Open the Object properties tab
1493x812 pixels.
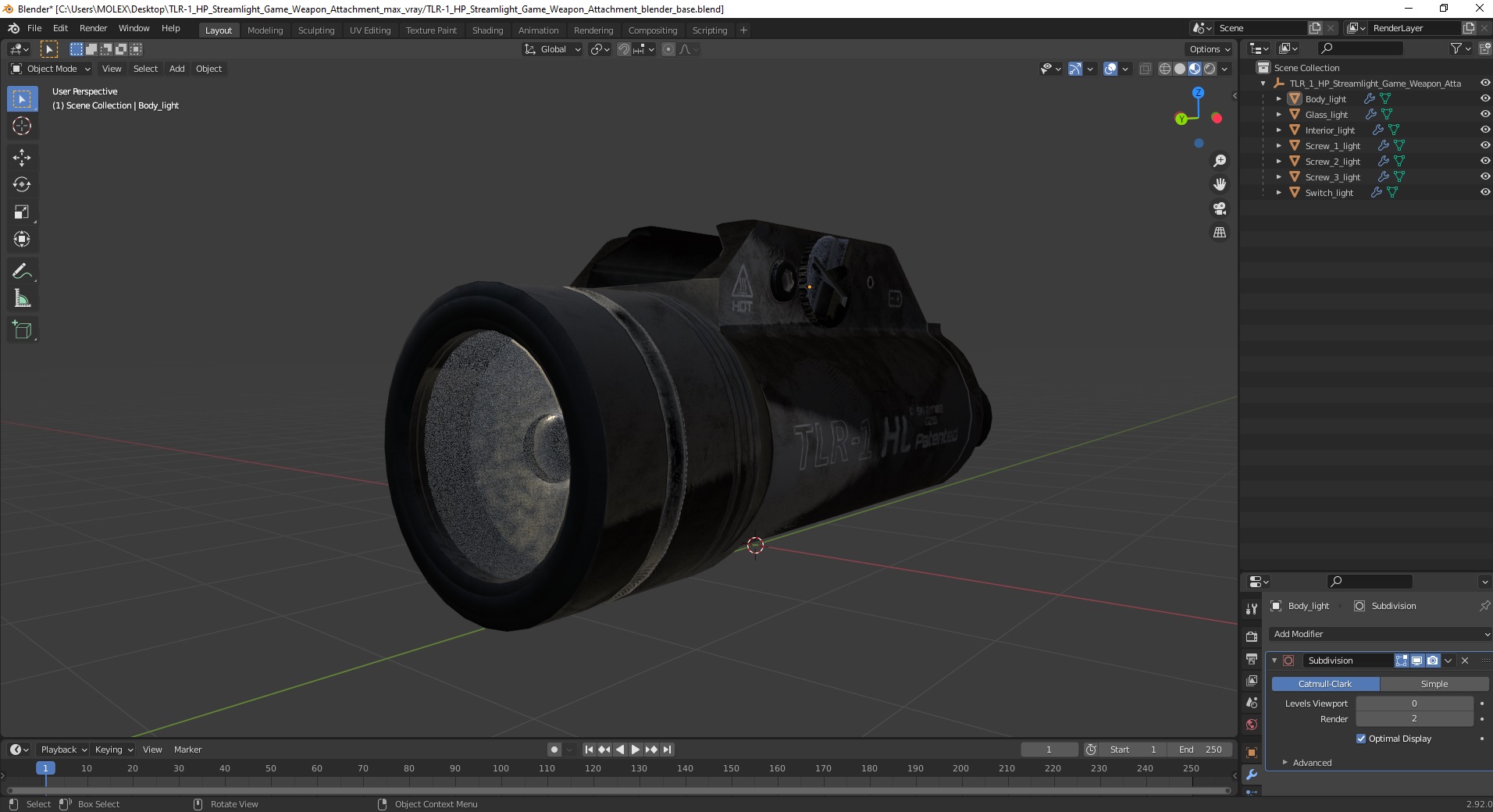pos(1252,753)
